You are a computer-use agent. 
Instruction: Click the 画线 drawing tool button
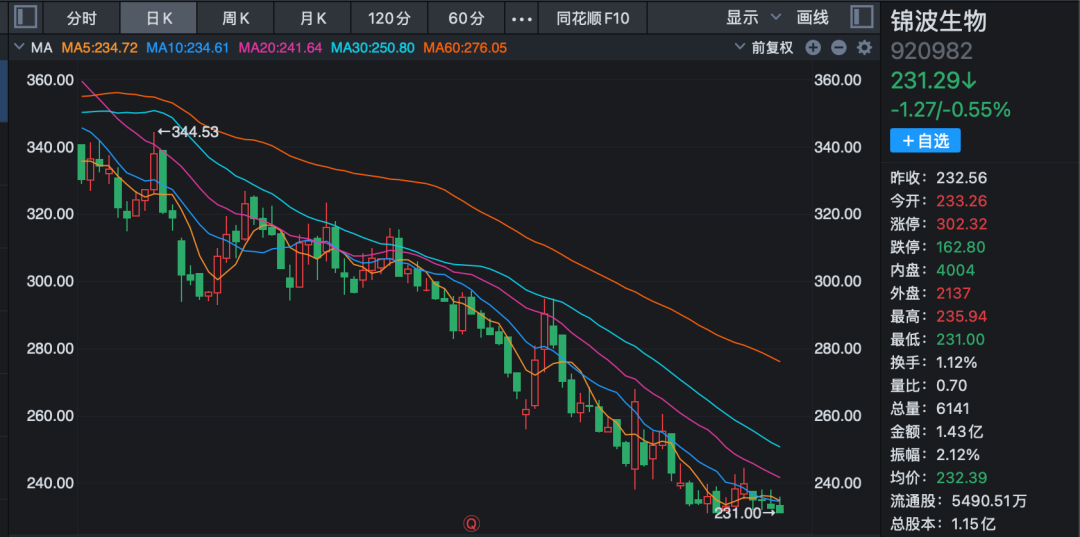[x=813, y=18]
